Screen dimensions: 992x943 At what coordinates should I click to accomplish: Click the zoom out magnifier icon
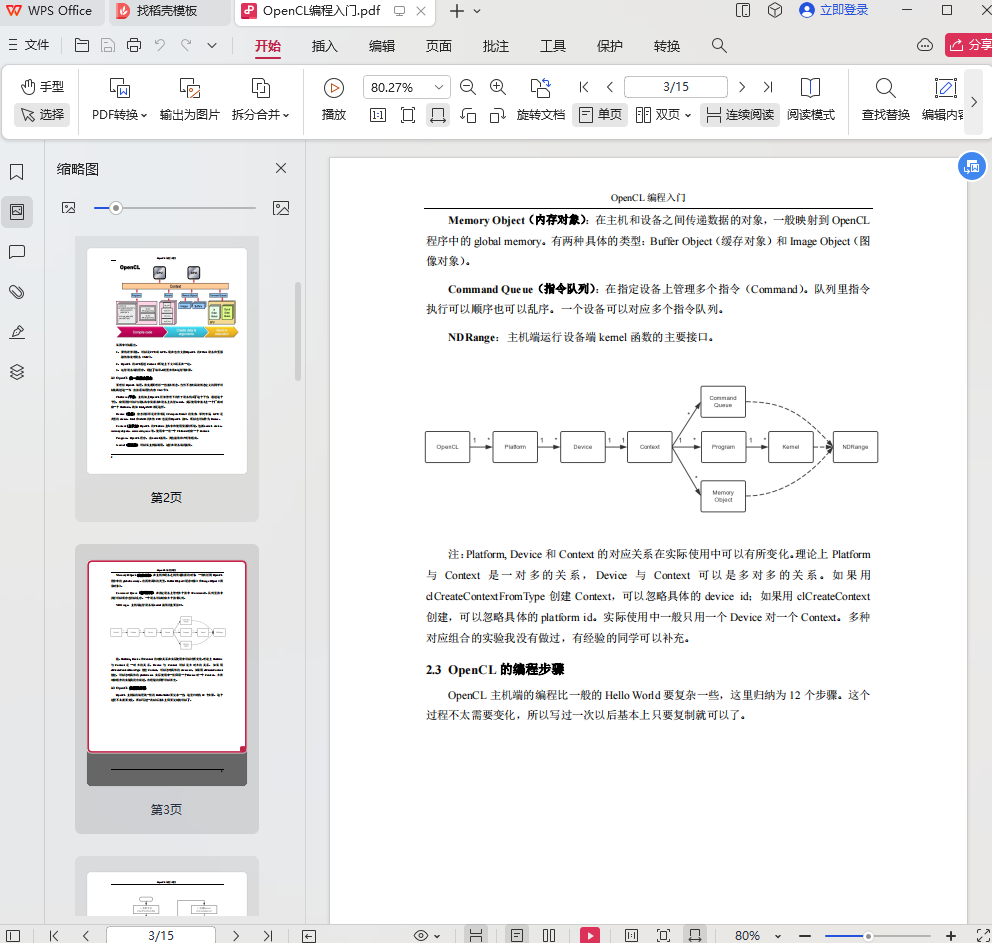[x=467, y=87]
